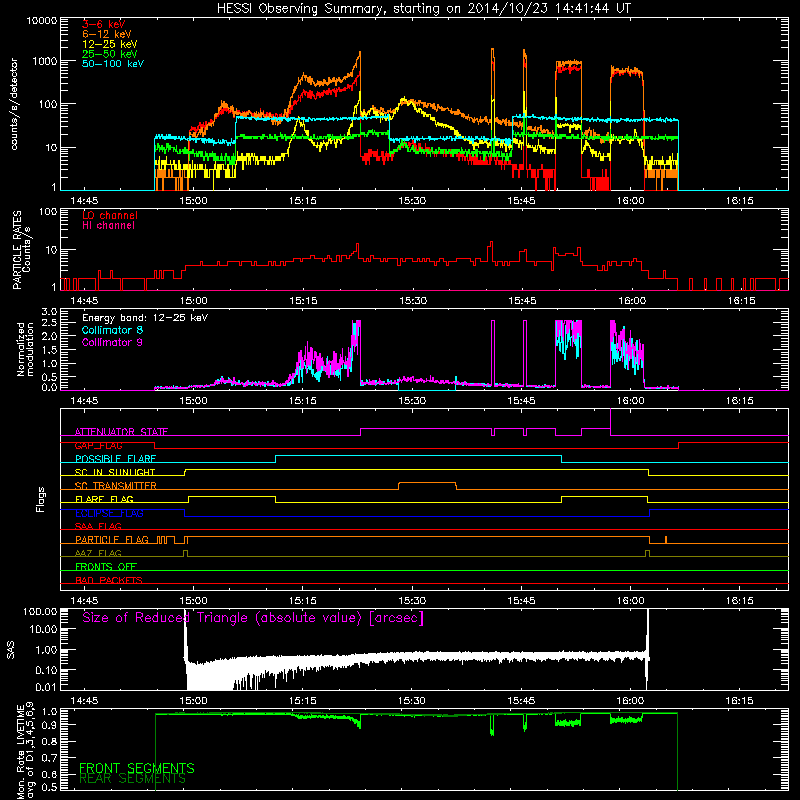Viewport: 800px width, 800px height.
Task: Click the FRONT SEGMENTS legend label
Action: click(137, 768)
